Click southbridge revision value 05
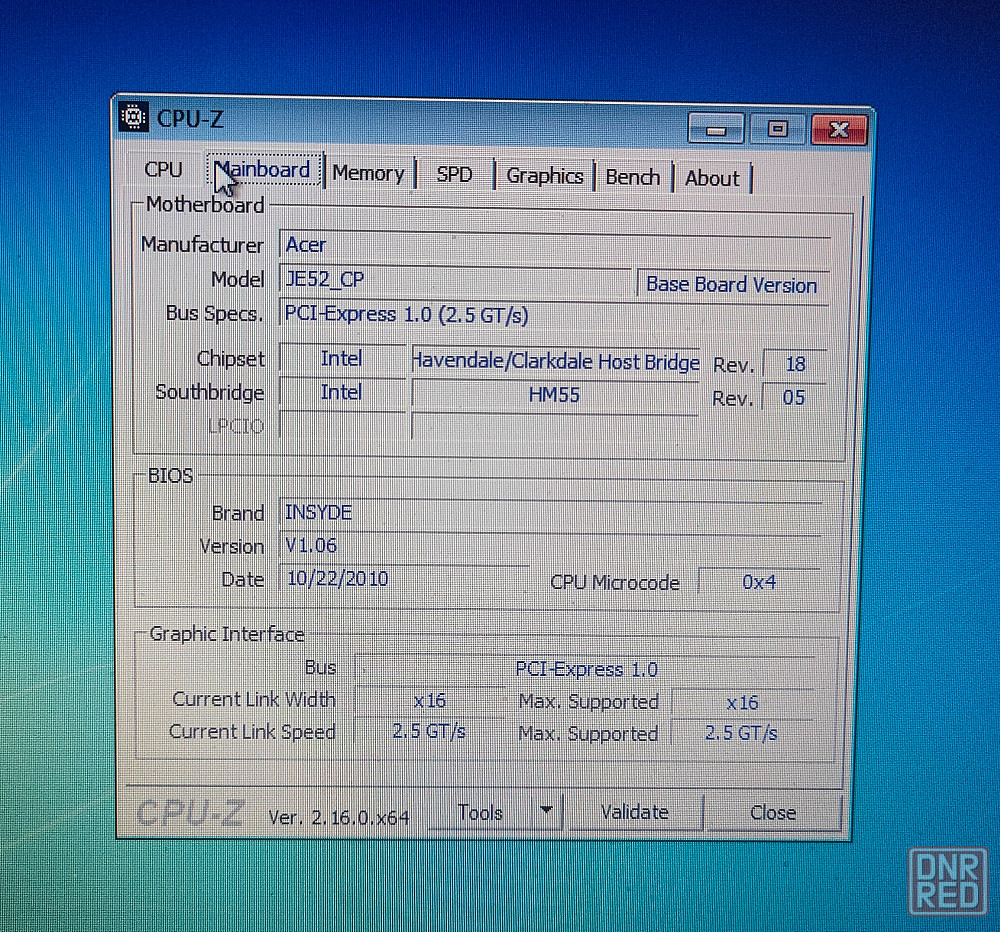Viewport: 1000px width, 932px height. [794, 397]
